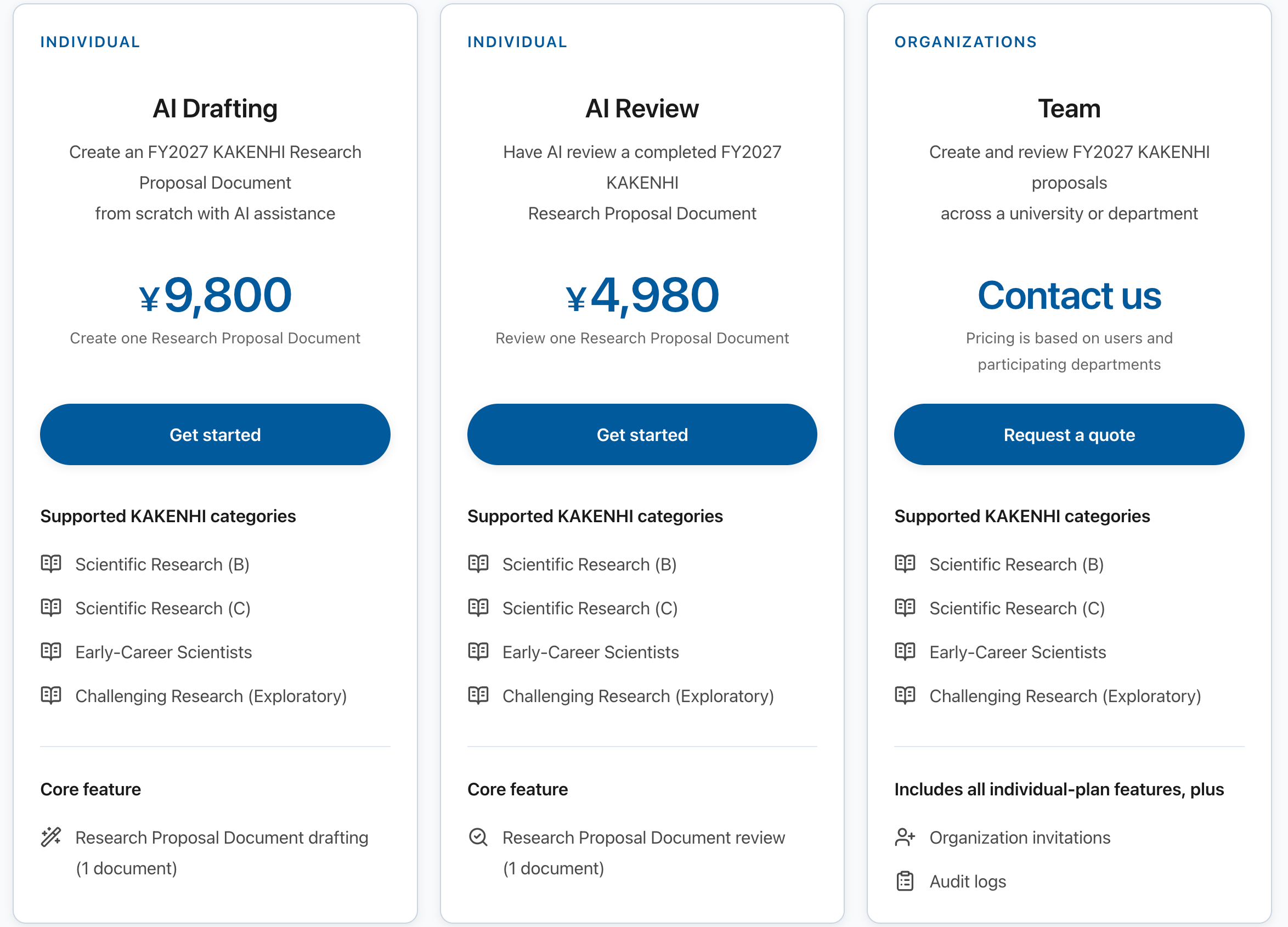
Task: Click "Includes all individual-plan features, plus" heading
Action: [x=1059, y=789]
